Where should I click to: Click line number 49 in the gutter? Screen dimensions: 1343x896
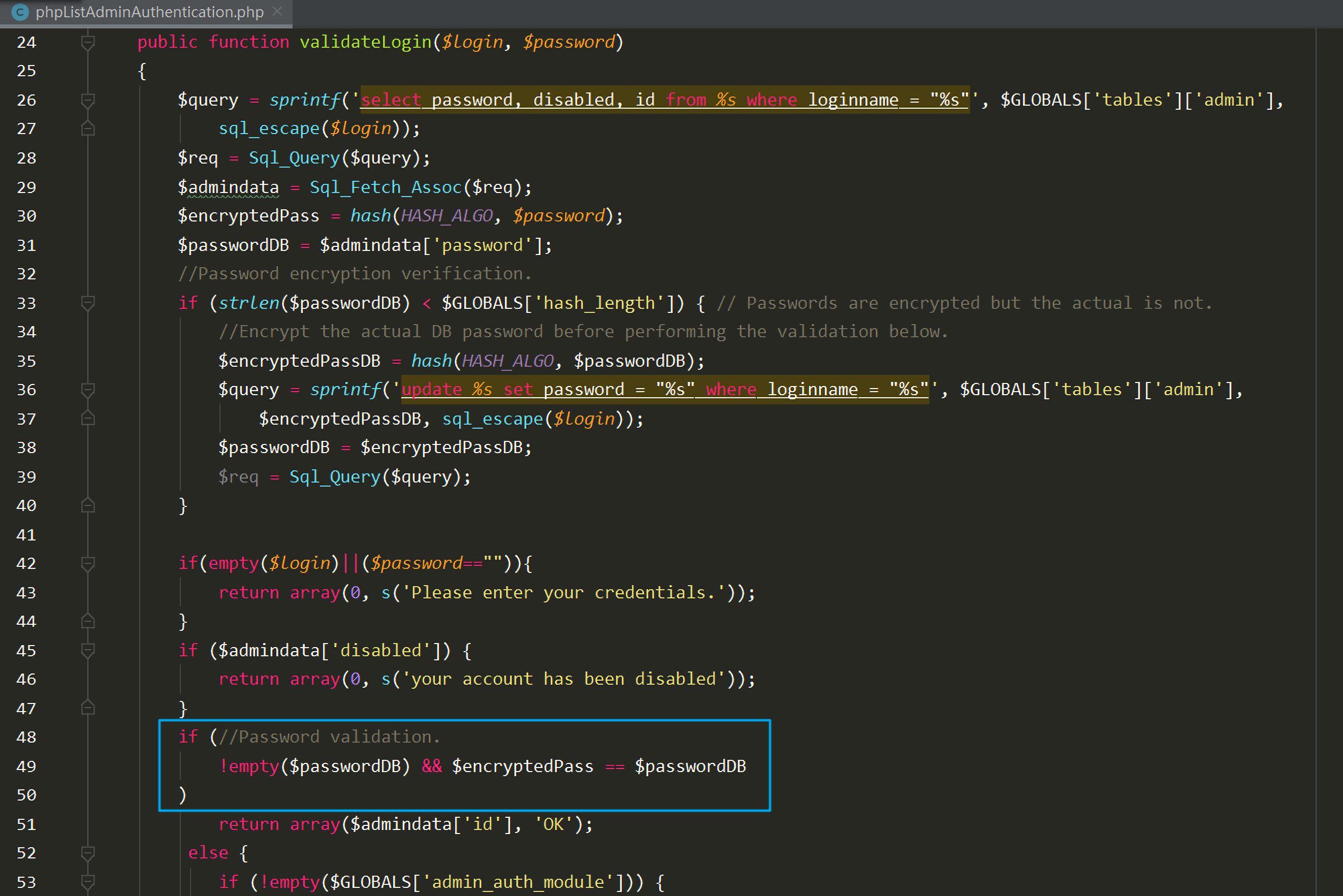pyautogui.click(x=26, y=766)
